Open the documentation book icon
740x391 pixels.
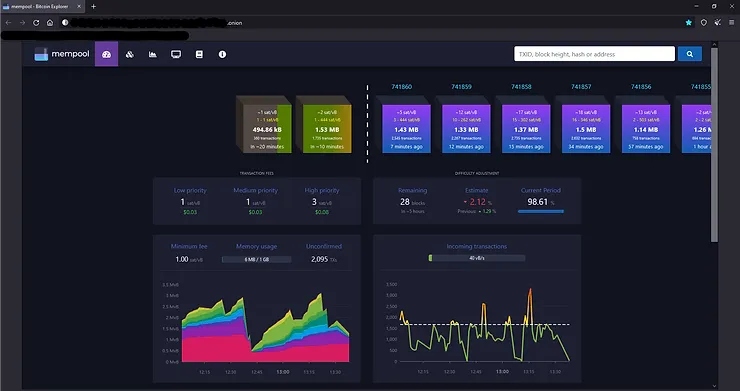coord(199,54)
